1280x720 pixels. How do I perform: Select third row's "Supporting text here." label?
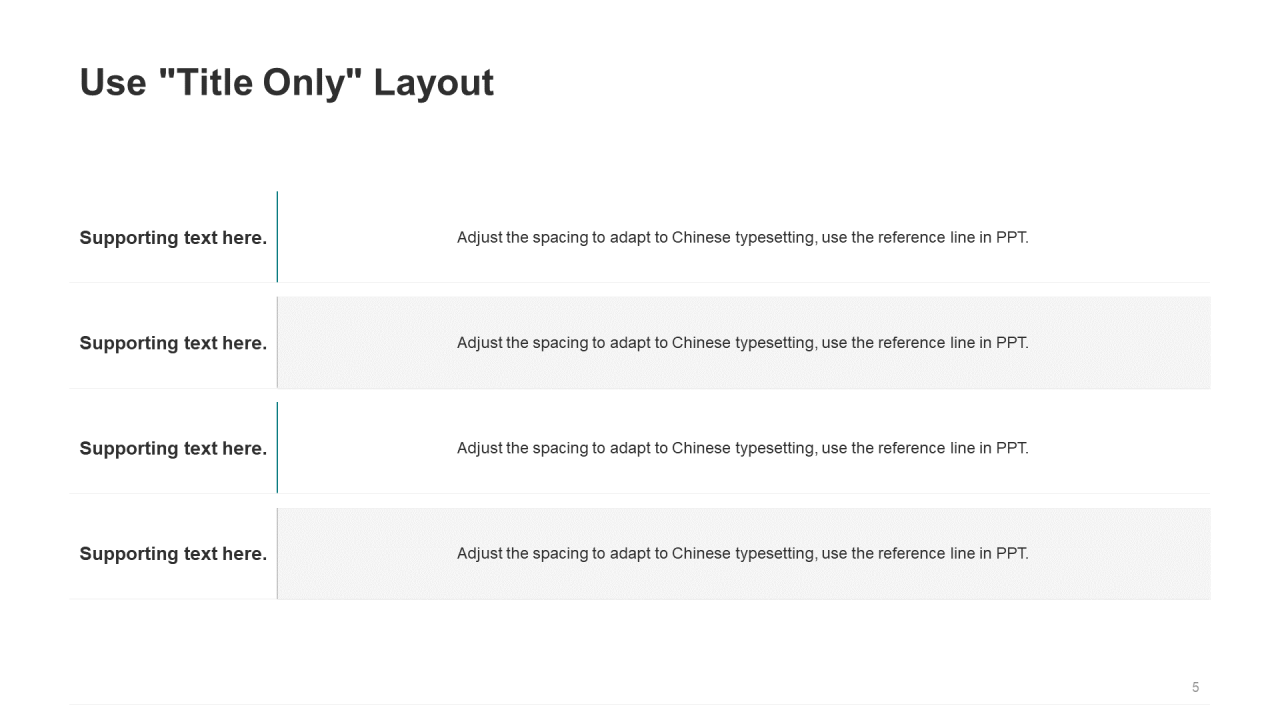173,448
